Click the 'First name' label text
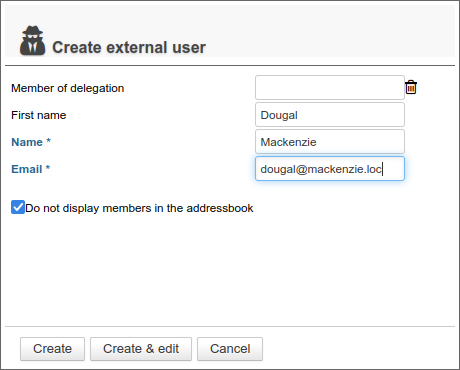Screen dimensions: 460x370 (x=39, y=115)
